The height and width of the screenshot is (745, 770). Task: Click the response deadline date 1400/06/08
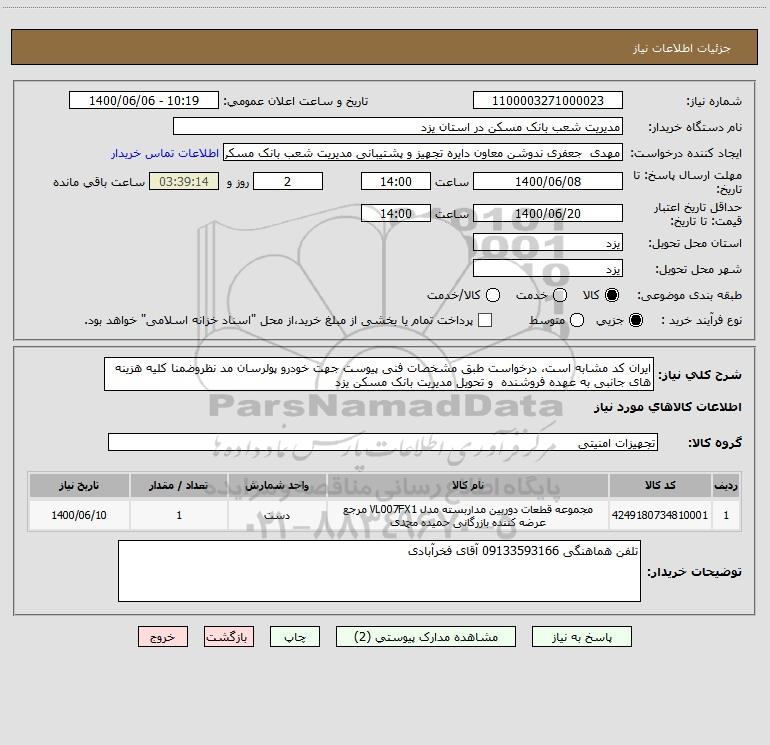click(x=548, y=181)
